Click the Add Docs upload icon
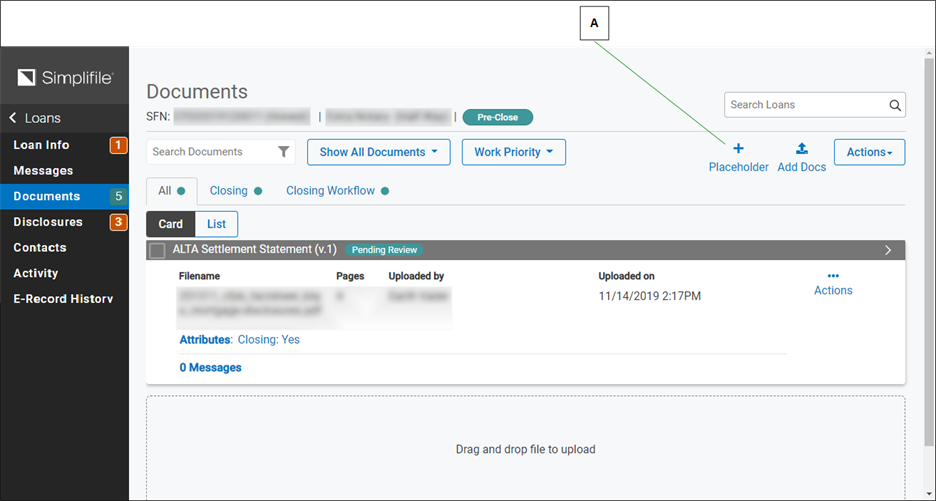The width and height of the screenshot is (936, 501). pos(802,148)
